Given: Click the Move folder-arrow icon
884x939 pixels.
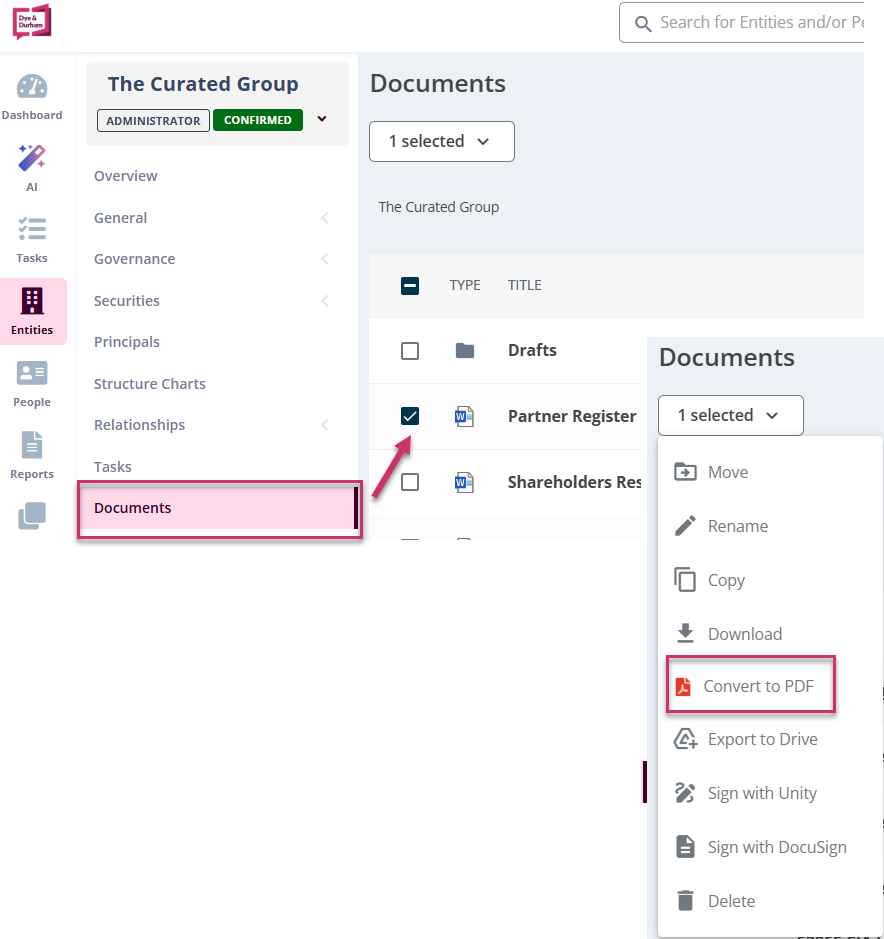Looking at the screenshot, I should 685,472.
